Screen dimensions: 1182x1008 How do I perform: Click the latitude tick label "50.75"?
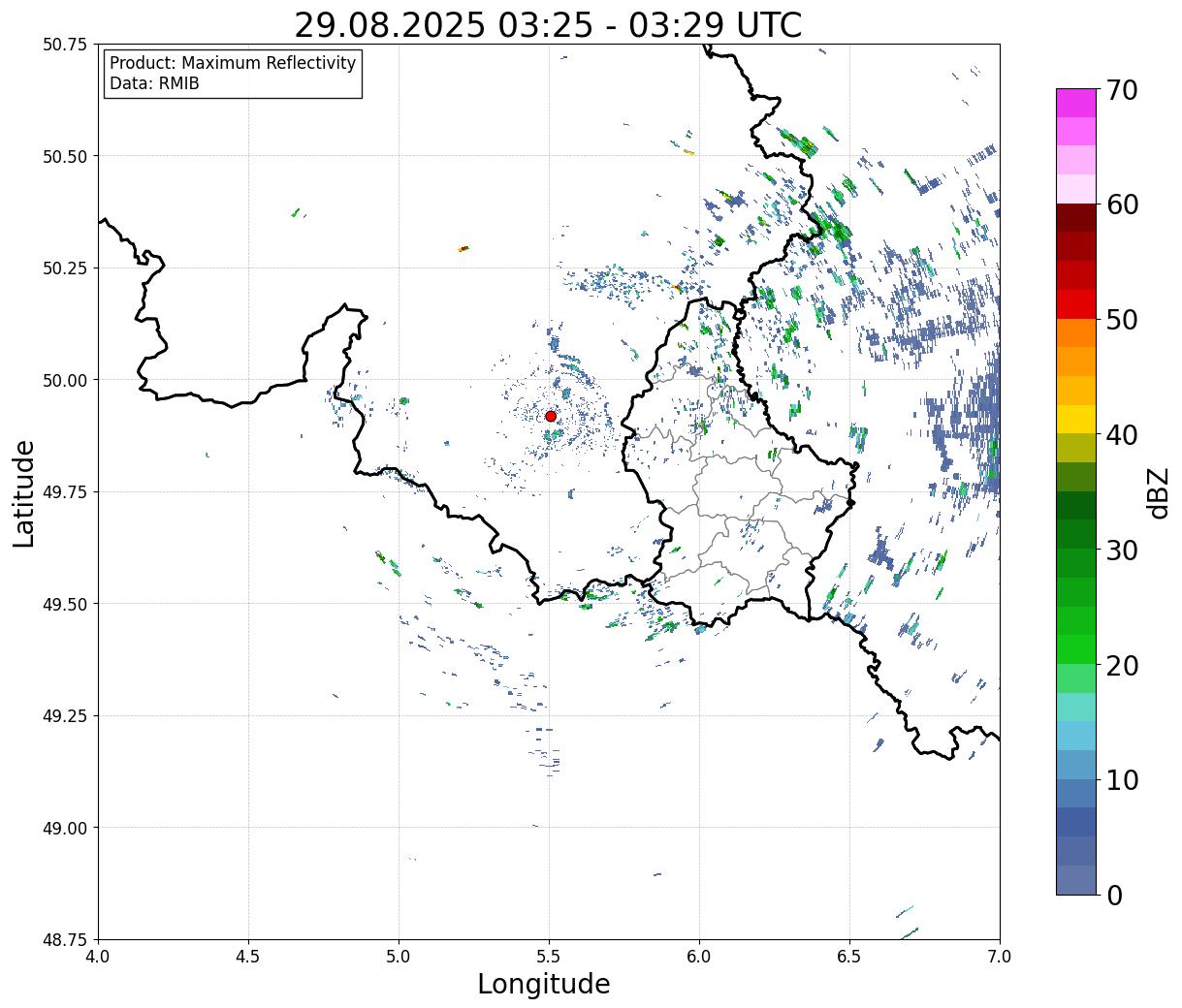tap(65, 45)
